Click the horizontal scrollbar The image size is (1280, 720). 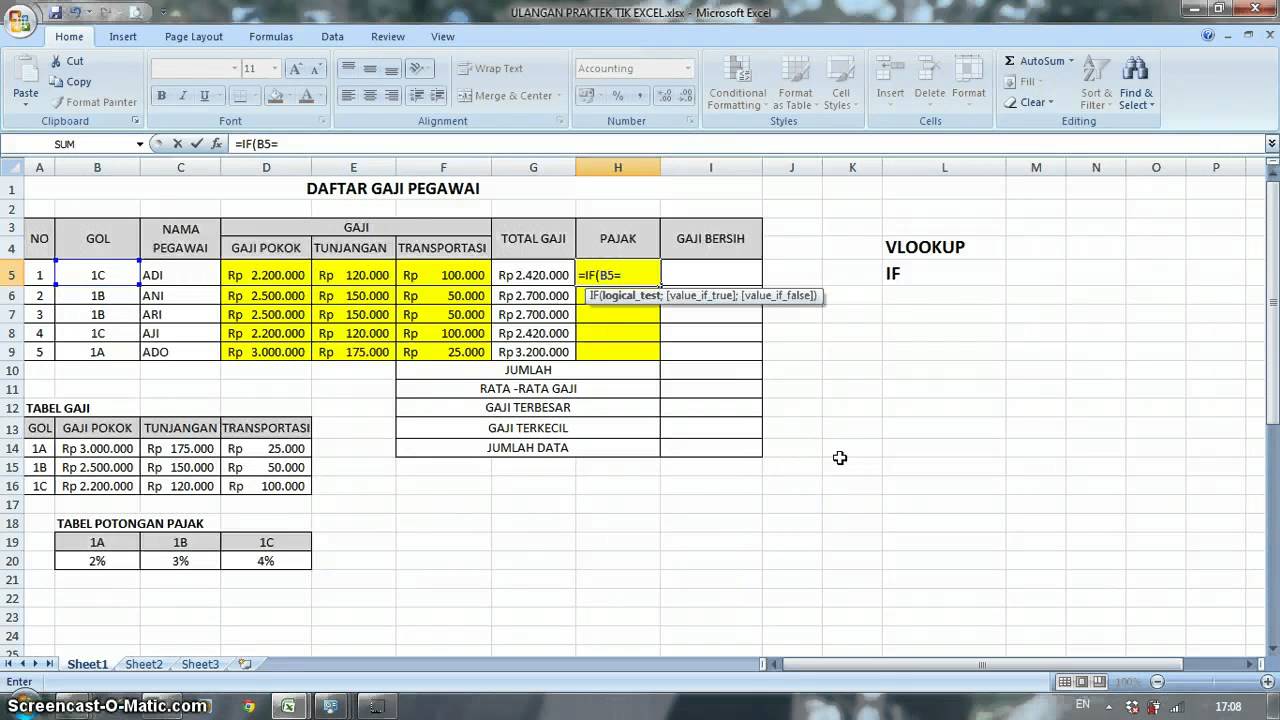pos(982,664)
